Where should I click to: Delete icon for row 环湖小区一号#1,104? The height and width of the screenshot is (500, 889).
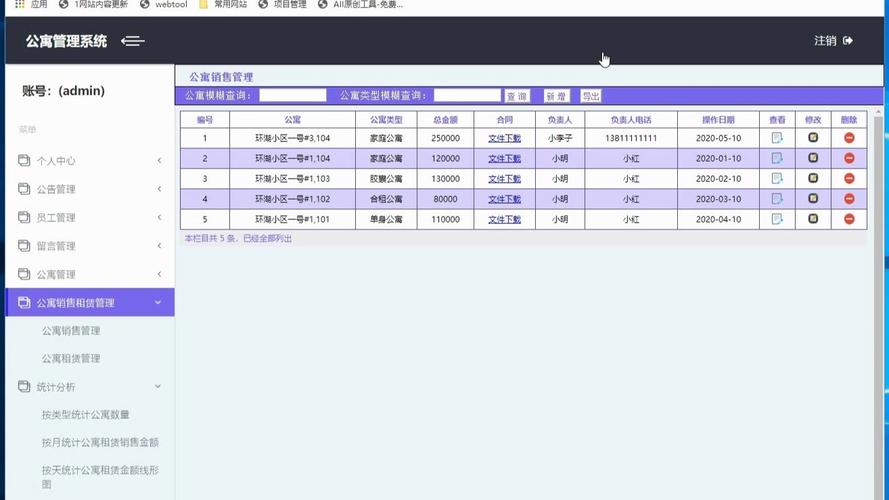(849, 158)
